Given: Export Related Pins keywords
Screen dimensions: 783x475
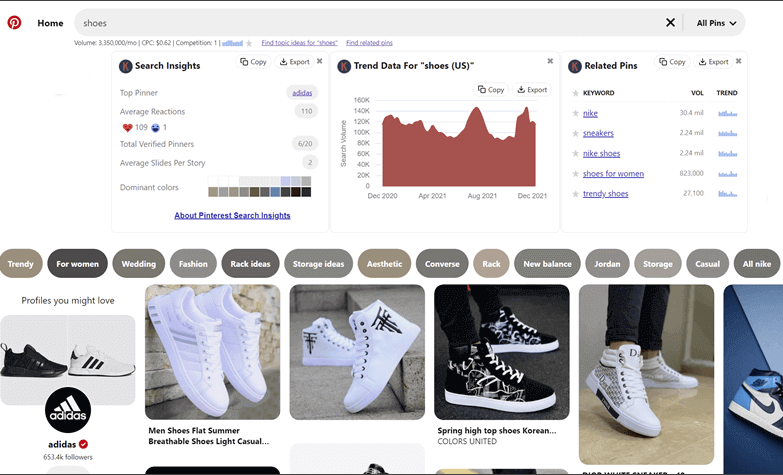Looking at the screenshot, I should coord(713,62).
